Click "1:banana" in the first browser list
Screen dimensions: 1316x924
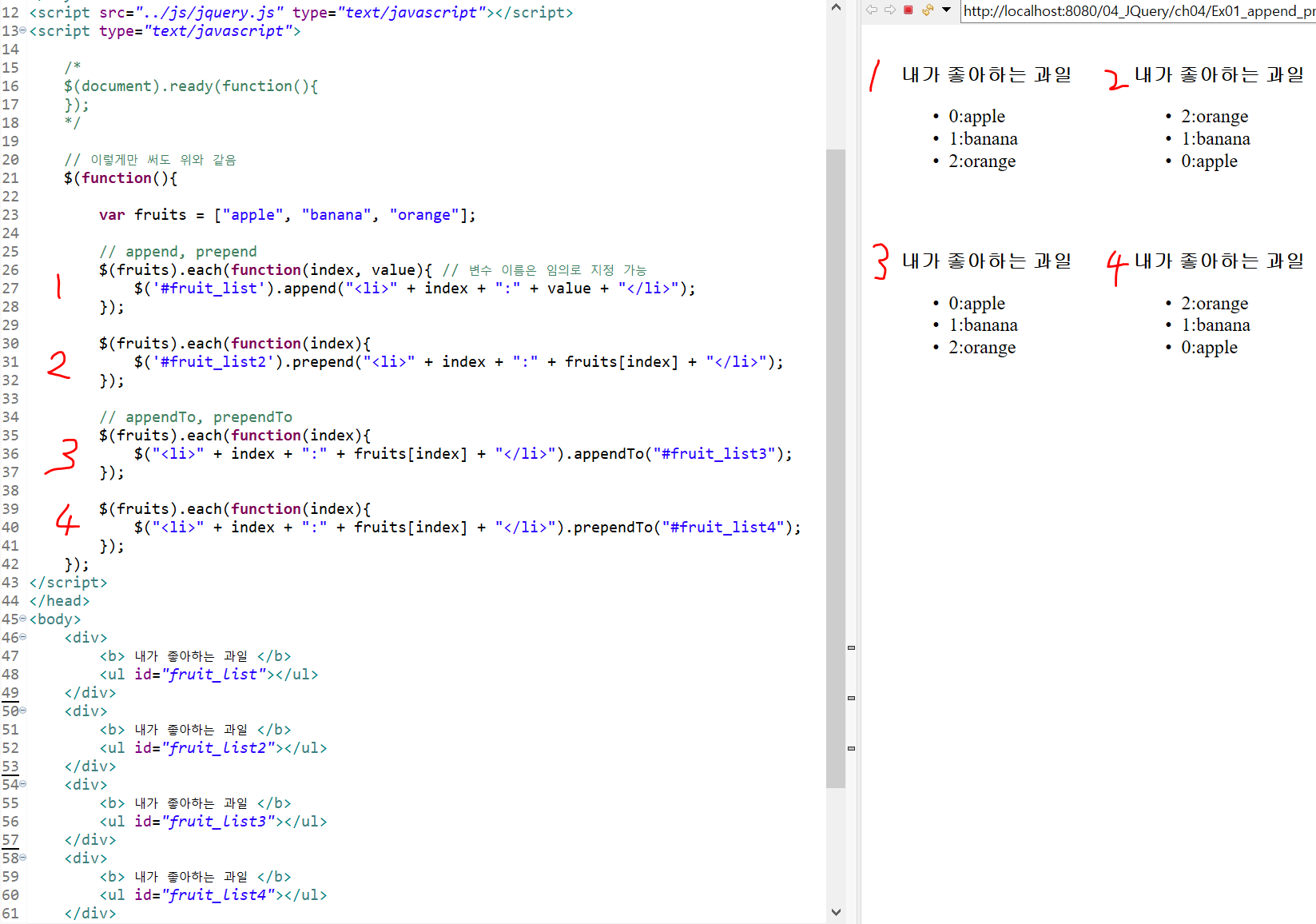(983, 139)
